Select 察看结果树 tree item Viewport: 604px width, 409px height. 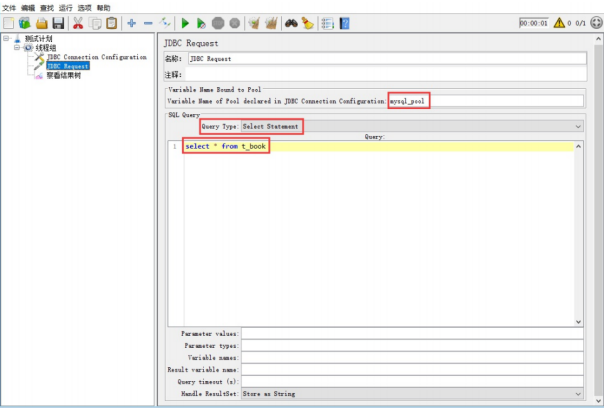(x=64, y=75)
